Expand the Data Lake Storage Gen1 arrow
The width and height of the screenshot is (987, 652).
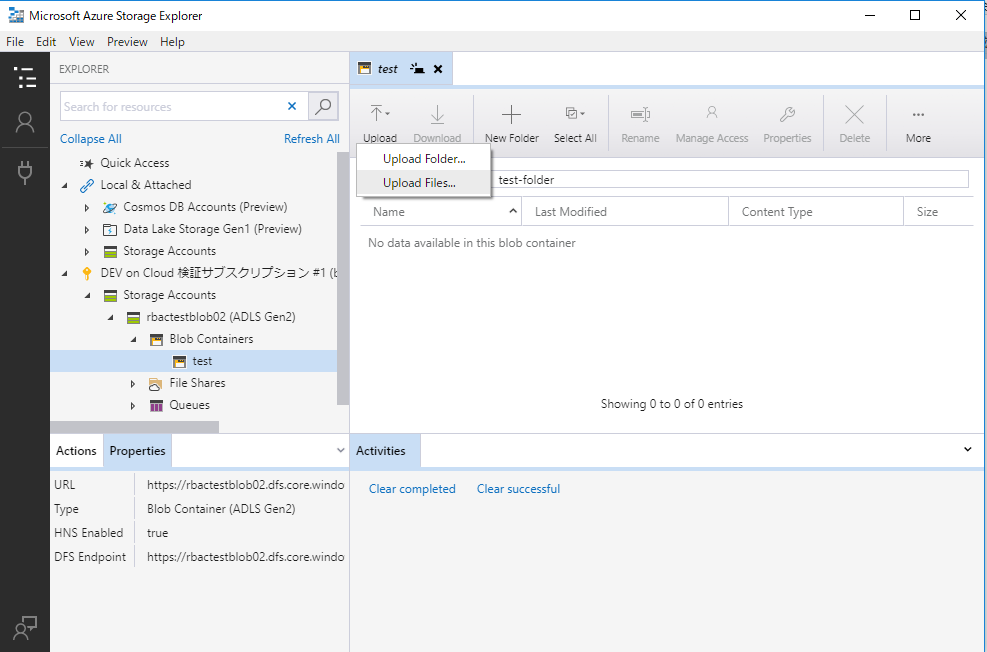(87, 230)
